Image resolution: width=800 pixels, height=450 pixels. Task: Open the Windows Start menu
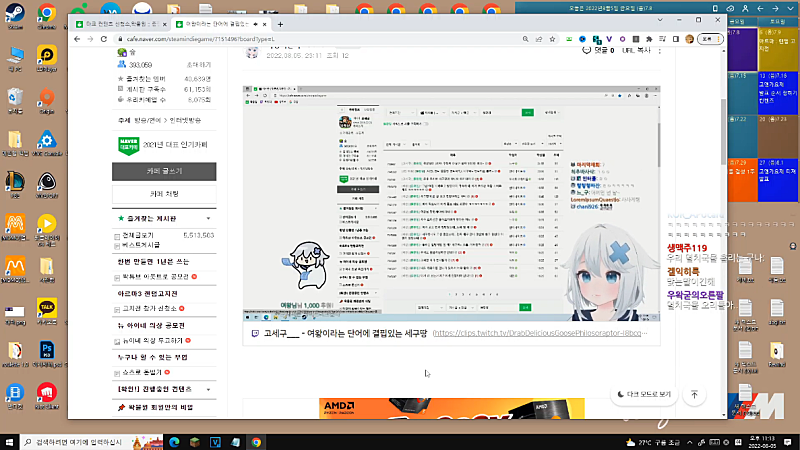pyautogui.click(x=9, y=442)
